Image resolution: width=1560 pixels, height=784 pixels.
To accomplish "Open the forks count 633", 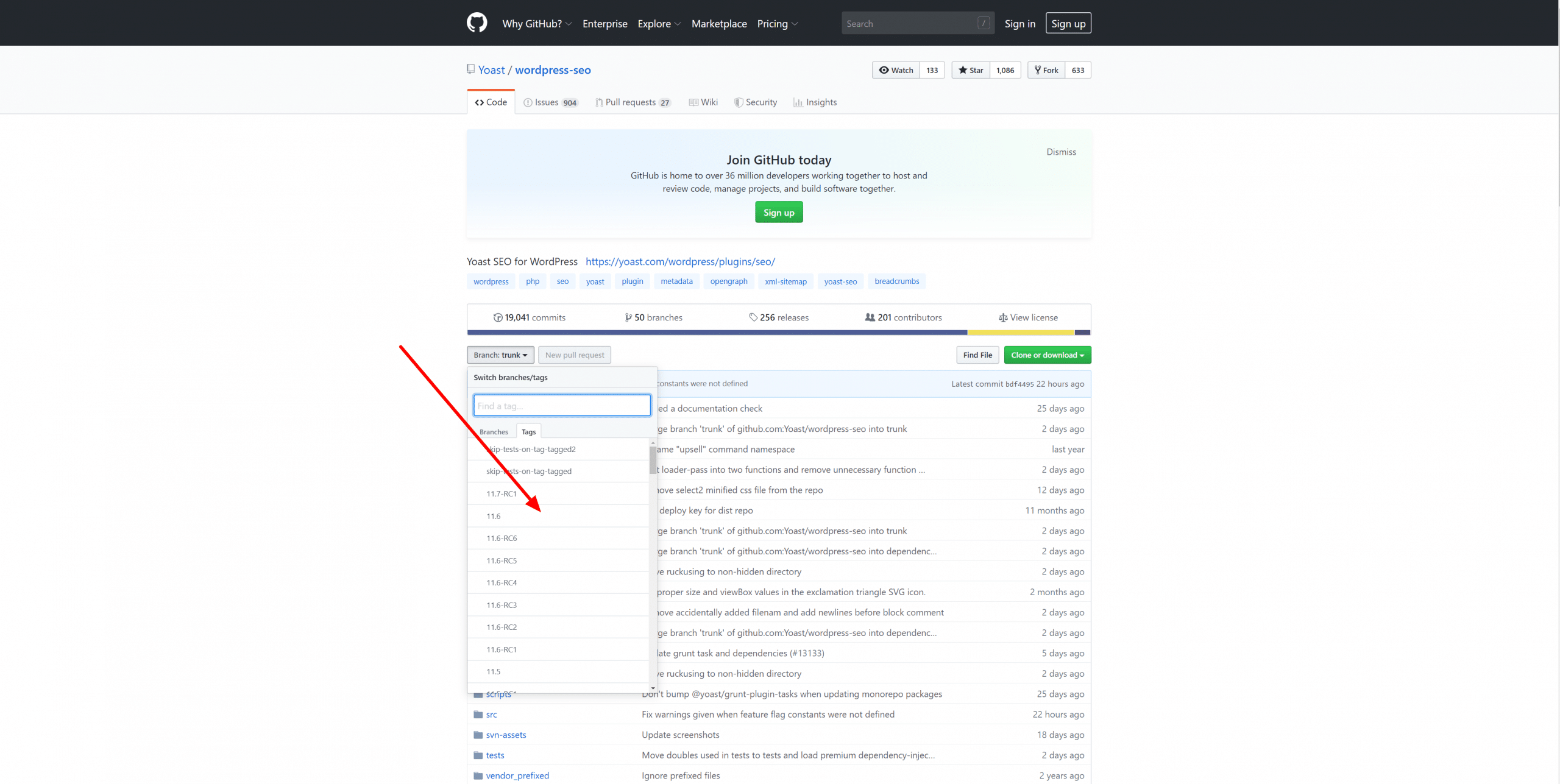I will (1077, 70).
